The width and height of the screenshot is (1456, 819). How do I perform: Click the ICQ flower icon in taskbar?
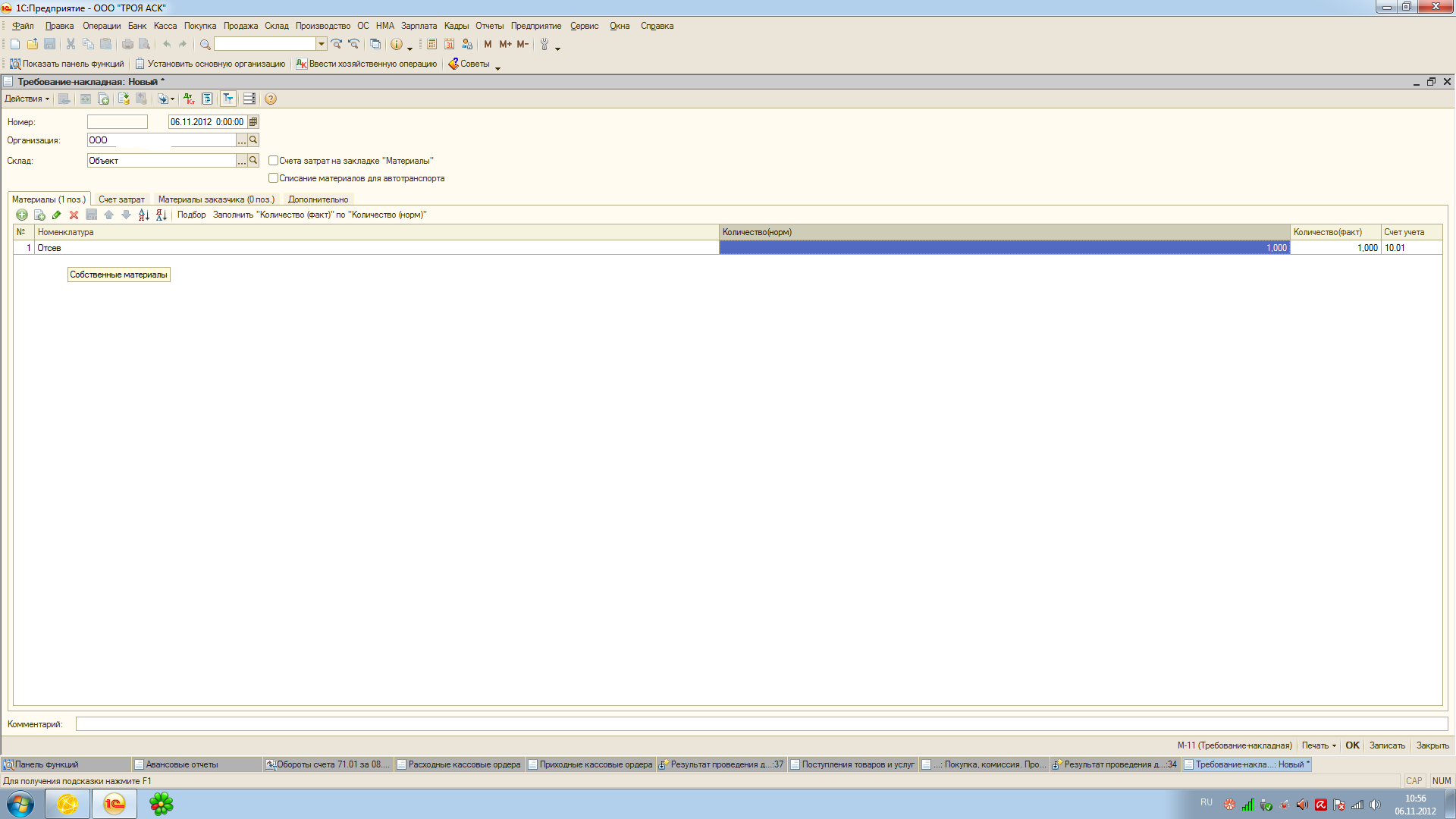coord(161,804)
